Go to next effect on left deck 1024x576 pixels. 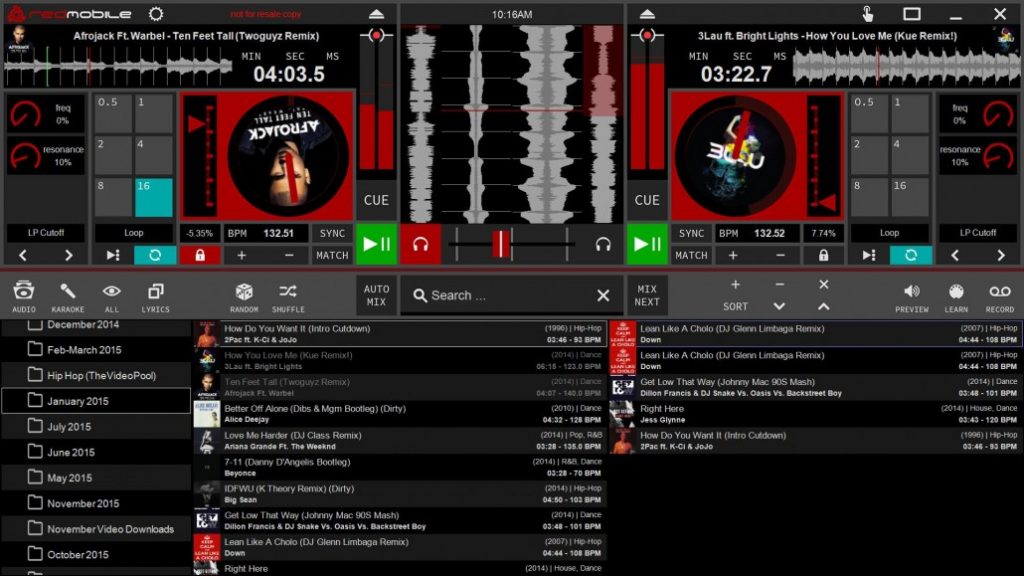[69, 255]
